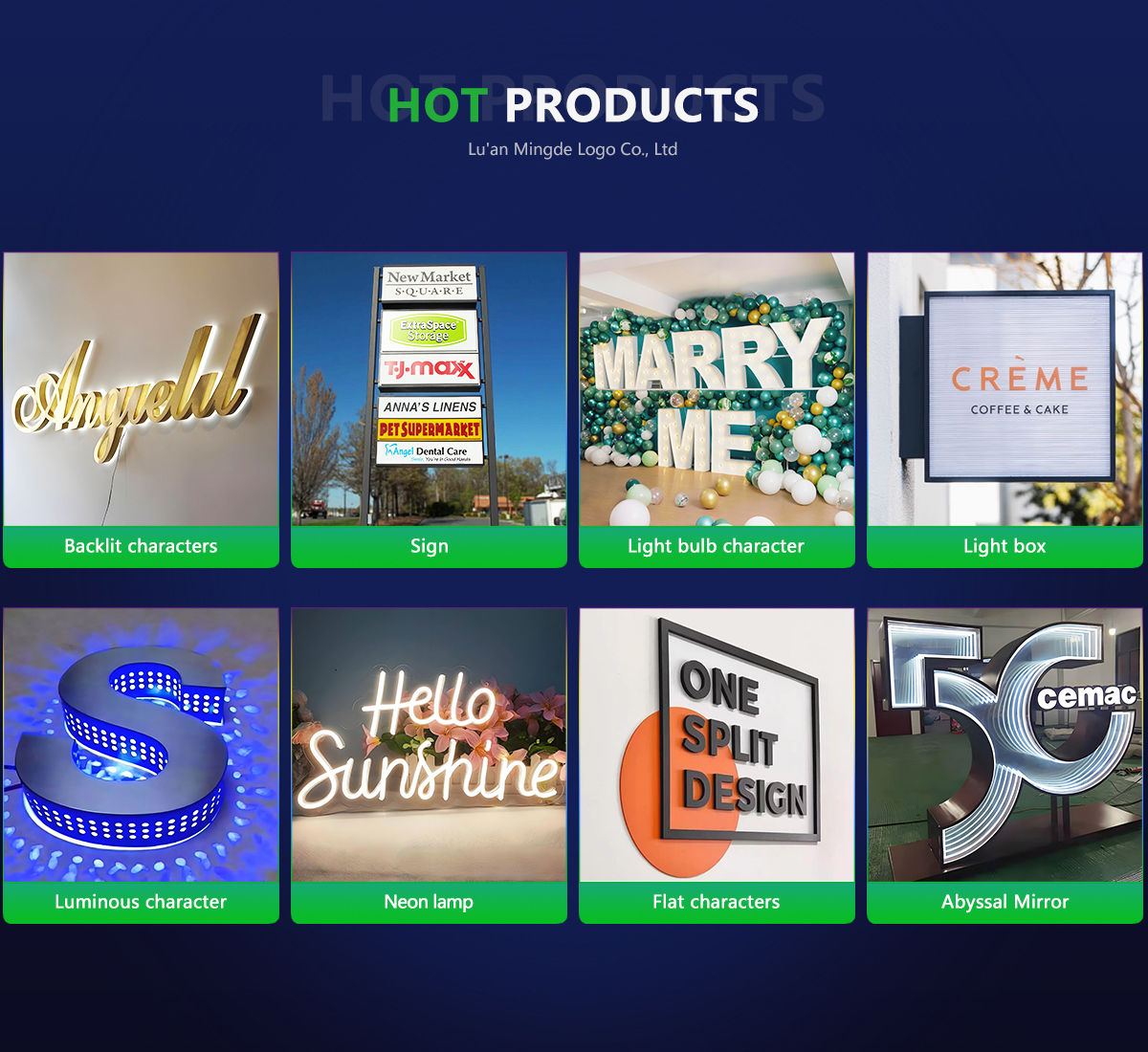The height and width of the screenshot is (1052, 1148).
Task: Select the Light box caption
Action: [x=1004, y=546]
